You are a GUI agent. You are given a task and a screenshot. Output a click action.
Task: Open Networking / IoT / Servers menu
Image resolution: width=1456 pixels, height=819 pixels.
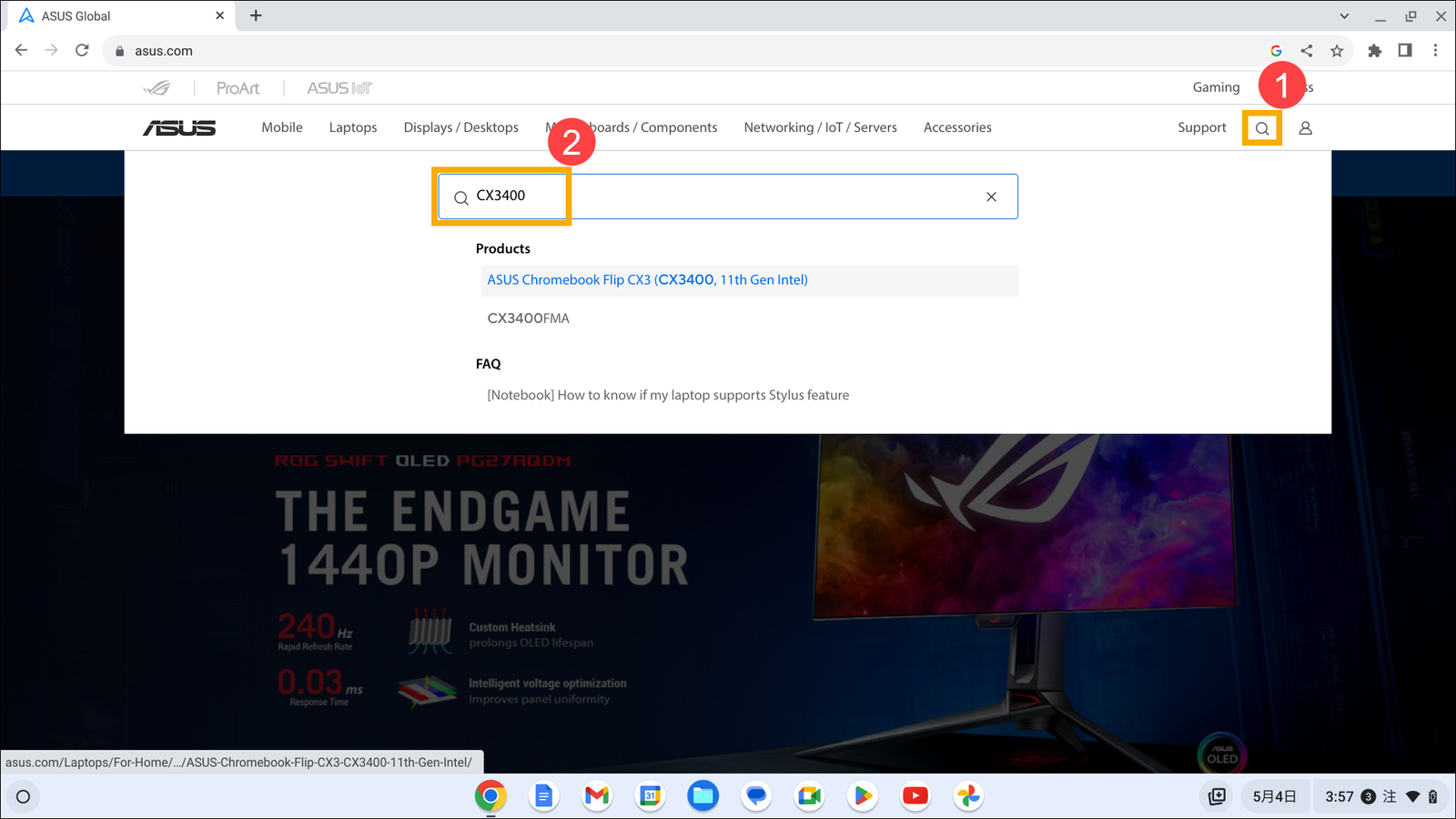pyautogui.click(x=820, y=127)
